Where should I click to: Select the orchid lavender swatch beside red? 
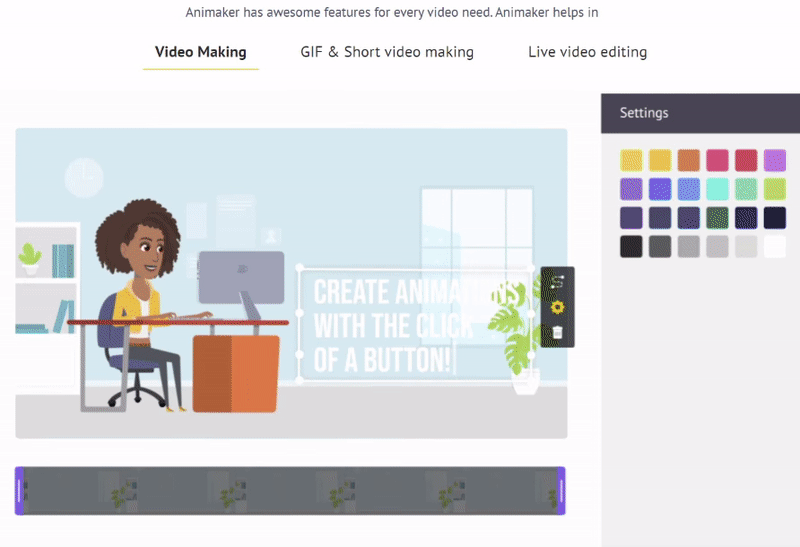coord(774,160)
